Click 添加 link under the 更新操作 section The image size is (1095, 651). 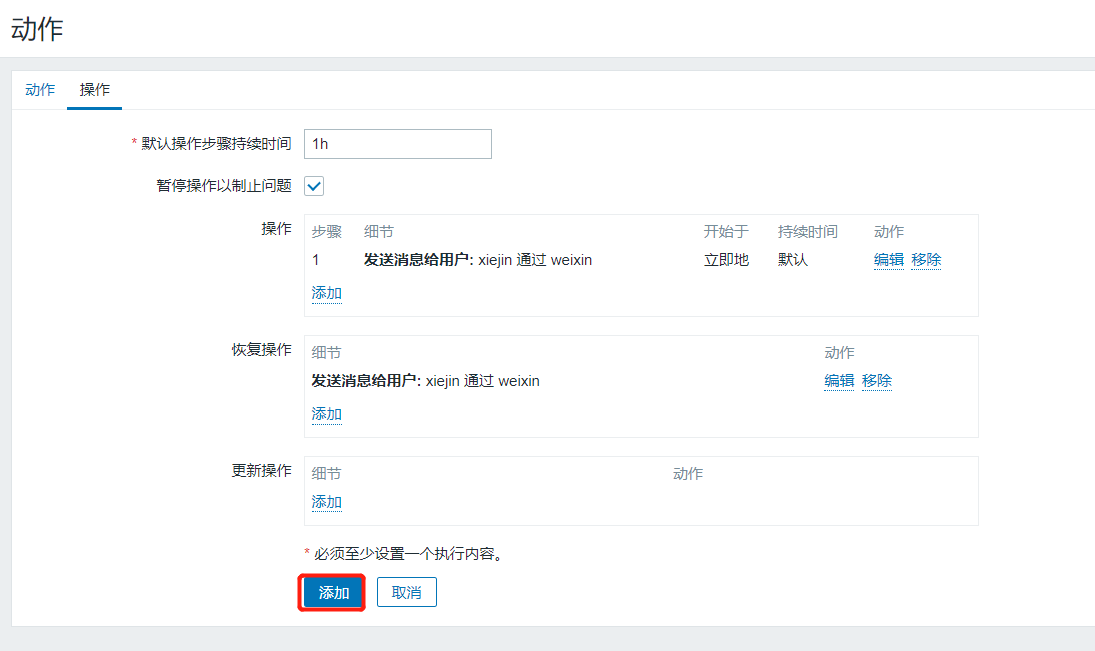[326, 502]
